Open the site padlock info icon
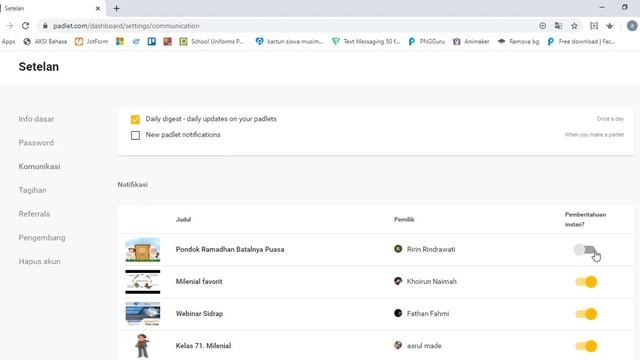This screenshot has width=640, height=360. pos(45,26)
